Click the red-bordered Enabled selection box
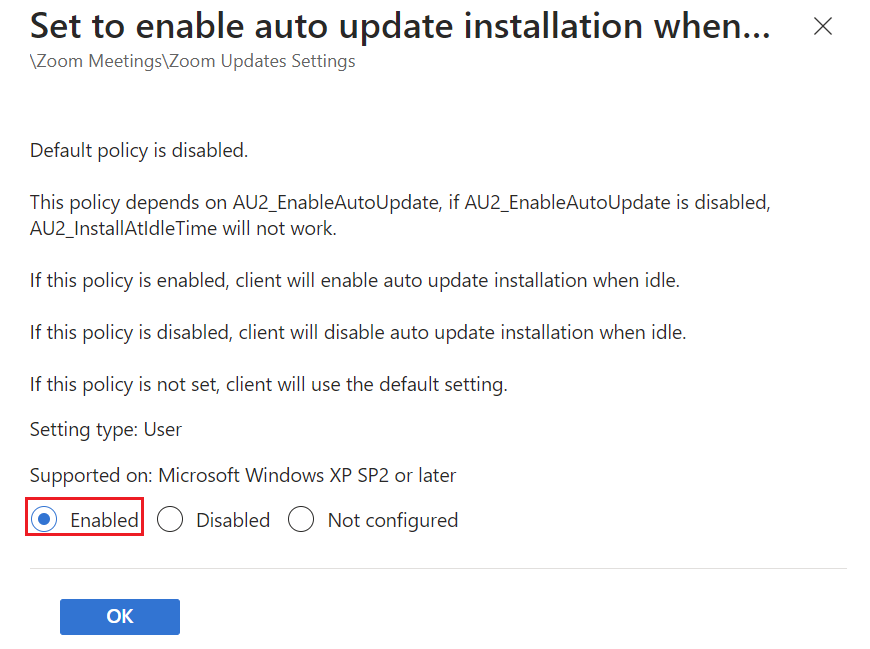870x649 pixels. (x=84, y=519)
